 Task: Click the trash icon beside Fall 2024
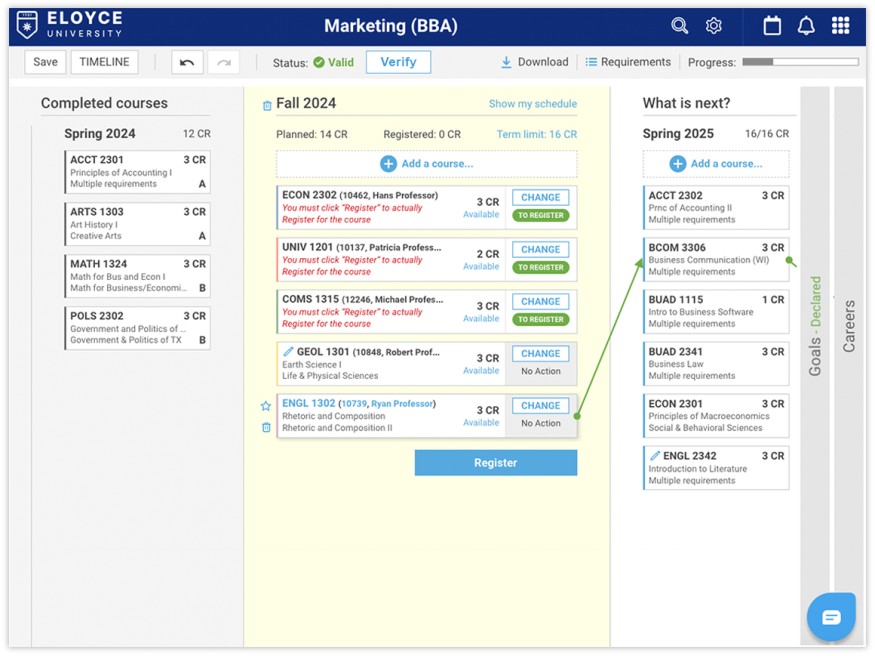266,105
